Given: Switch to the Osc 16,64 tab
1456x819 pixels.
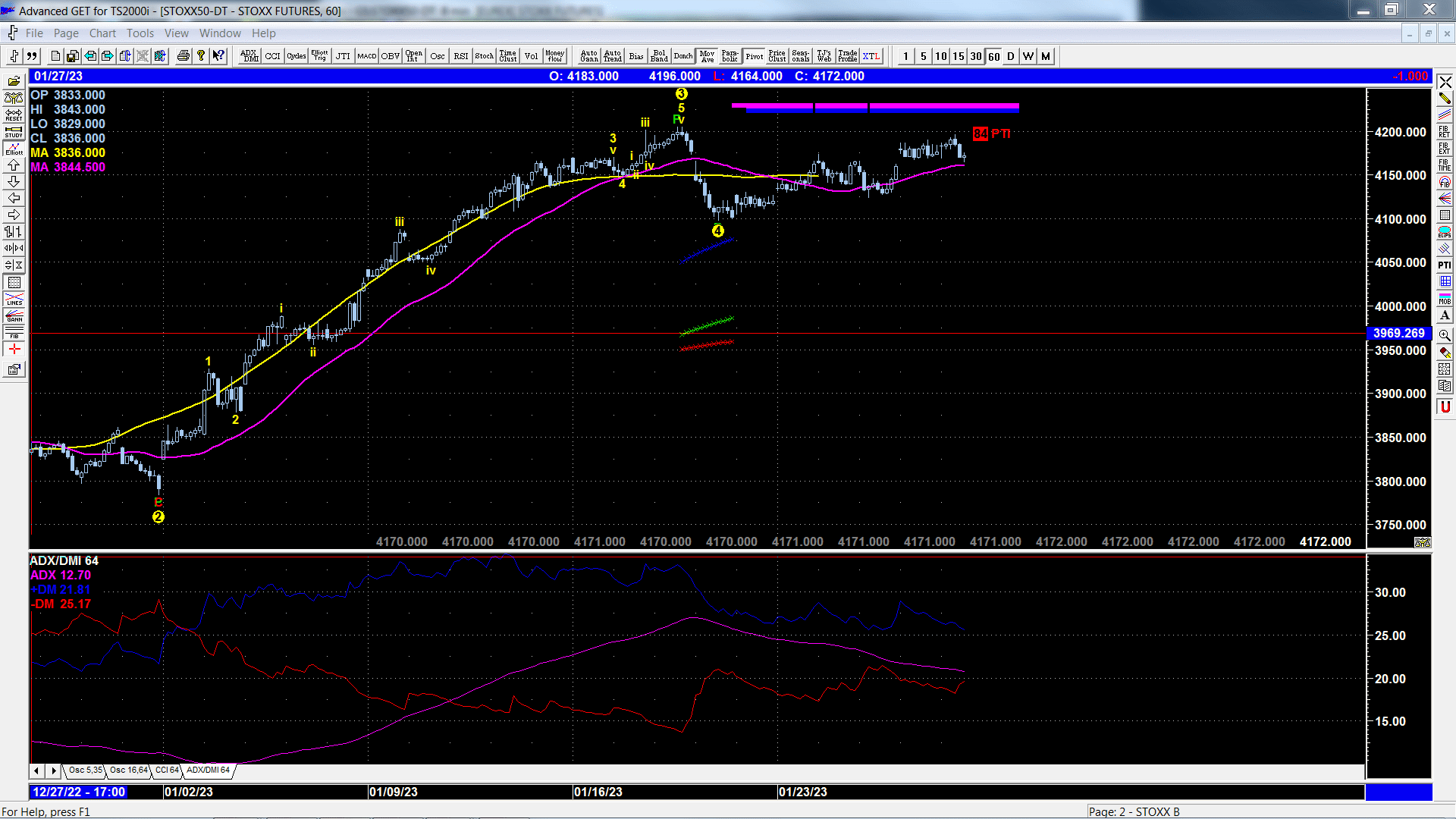Looking at the screenshot, I should tap(128, 770).
